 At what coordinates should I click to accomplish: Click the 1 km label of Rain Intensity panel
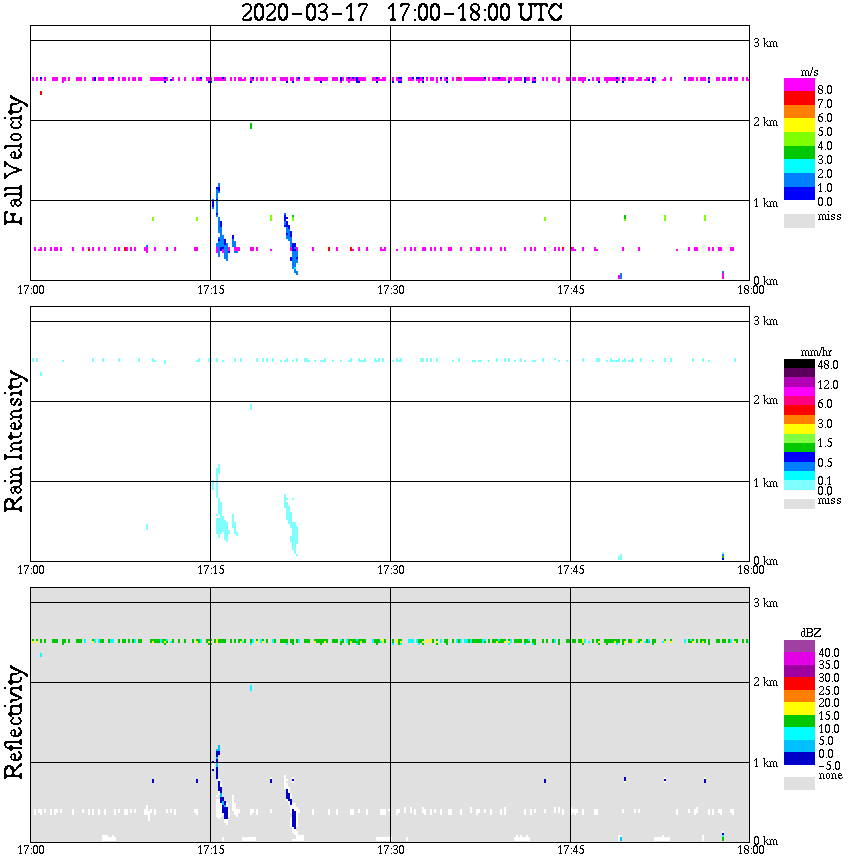pos(765,483)
